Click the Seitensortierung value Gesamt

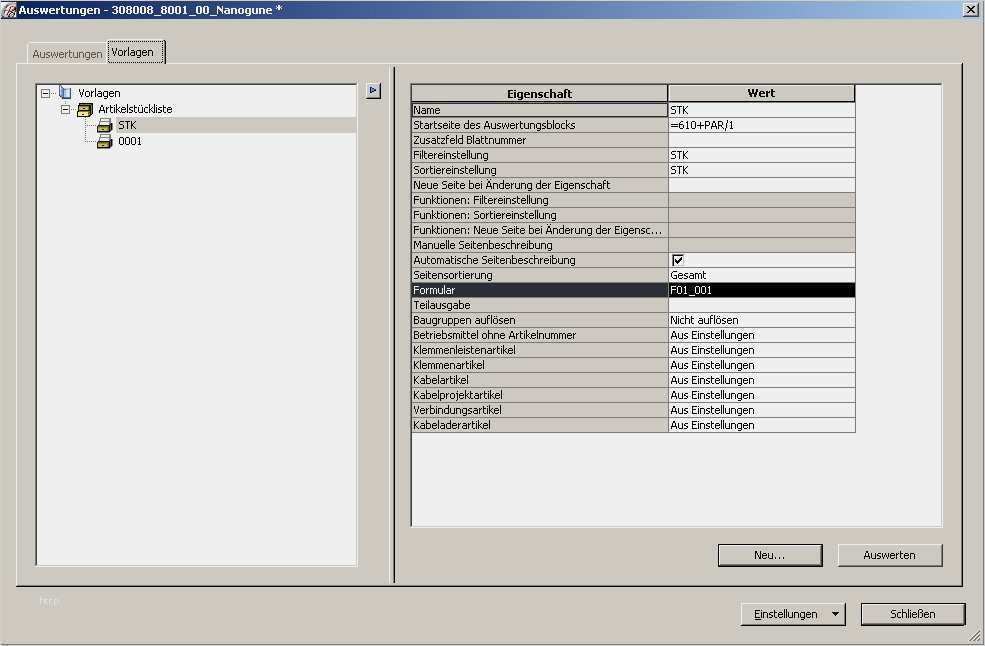760,275
